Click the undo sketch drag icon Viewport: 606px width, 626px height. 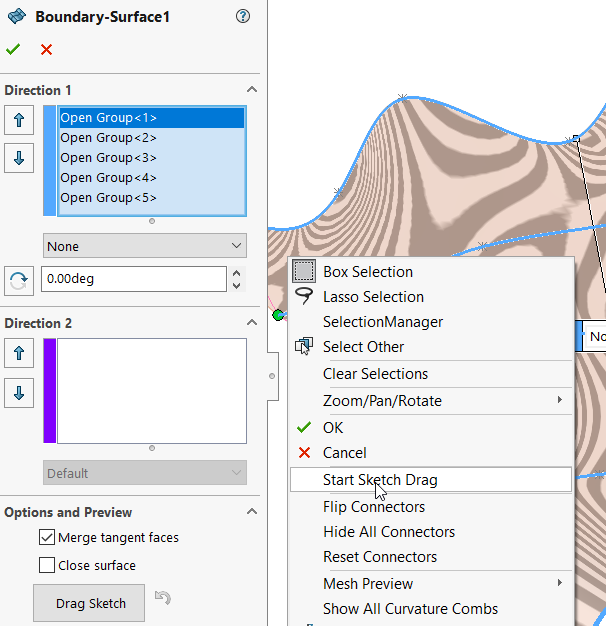tap(163, 597)
